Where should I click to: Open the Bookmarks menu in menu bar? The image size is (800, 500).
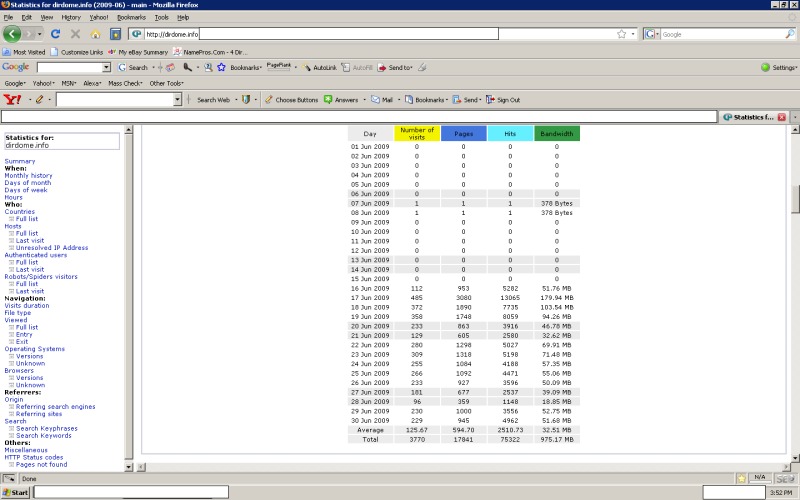click(x=131, y=17)
